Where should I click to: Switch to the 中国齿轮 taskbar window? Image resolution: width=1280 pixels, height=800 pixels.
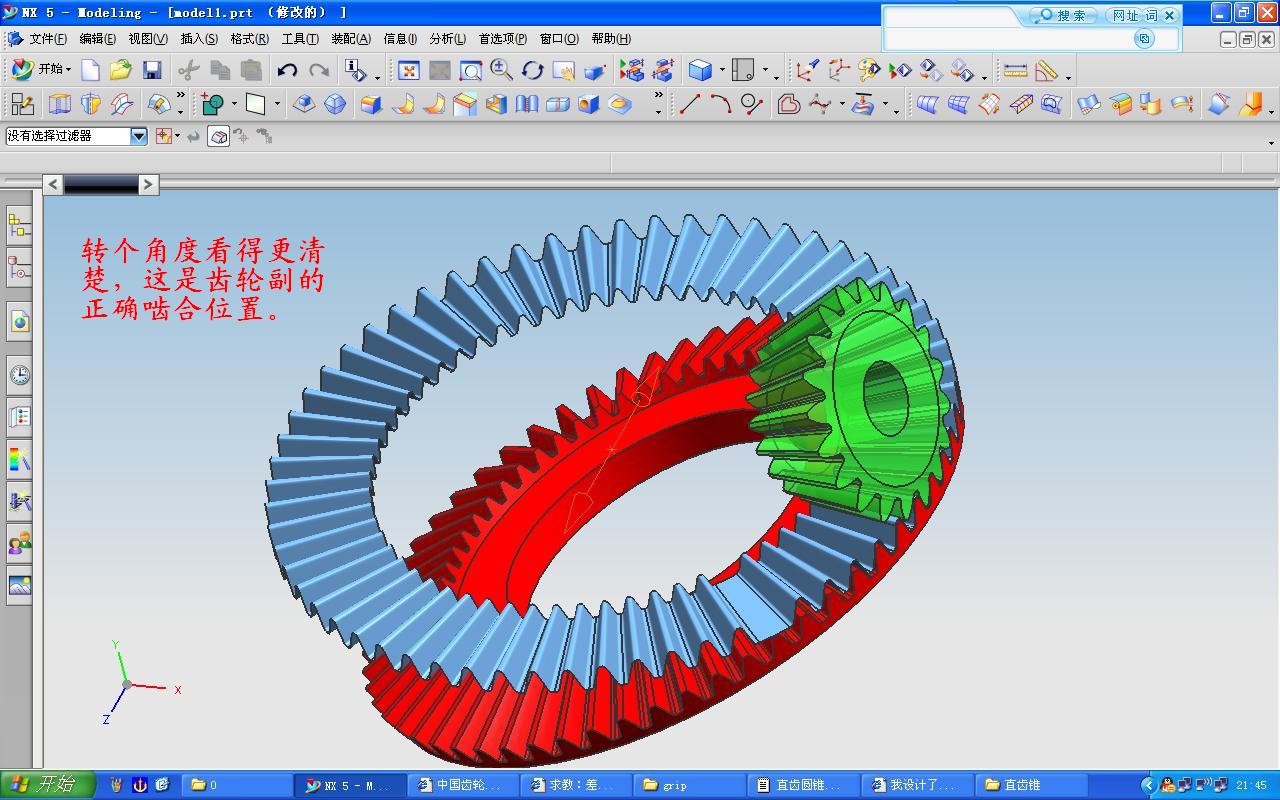(464, 785)
